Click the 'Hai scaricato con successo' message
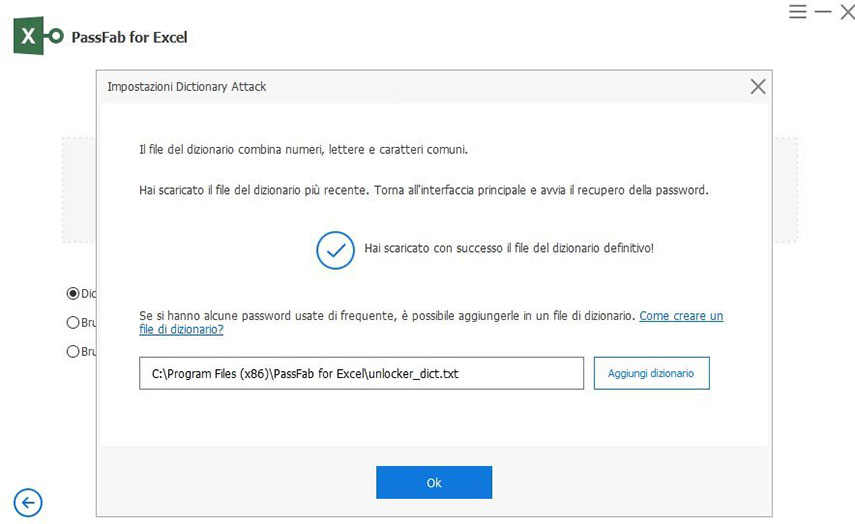This screenshot has height=524, width=855. tap(509, 247)
